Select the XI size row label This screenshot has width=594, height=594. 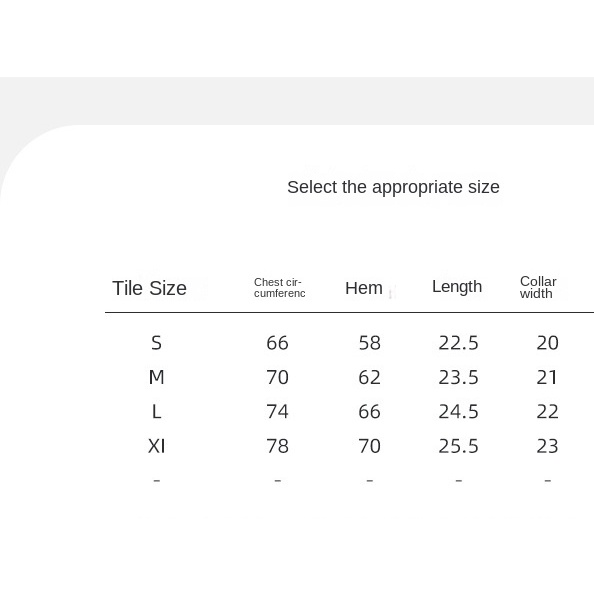(156, 446)
